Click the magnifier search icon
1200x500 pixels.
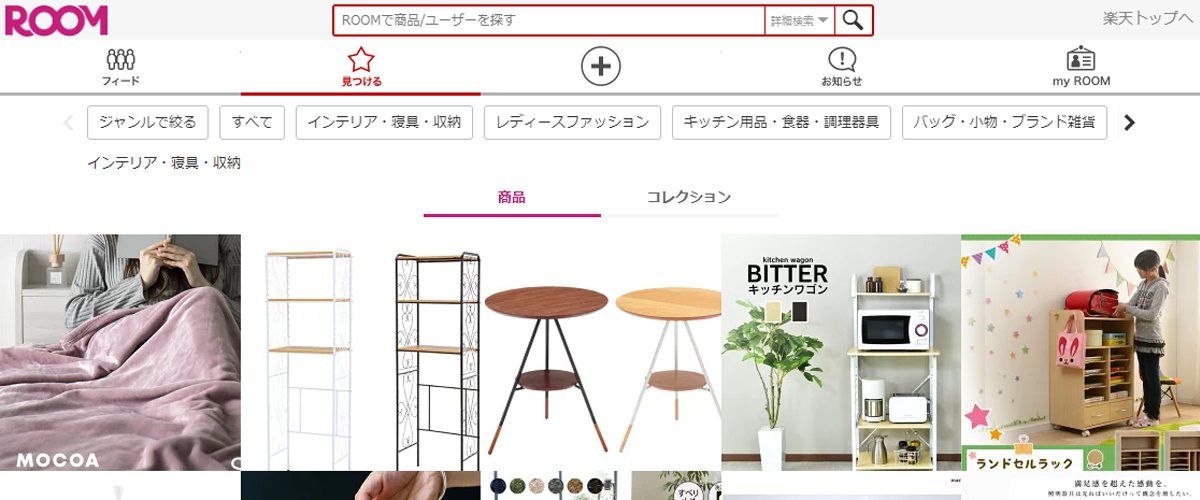pos(853,20)
